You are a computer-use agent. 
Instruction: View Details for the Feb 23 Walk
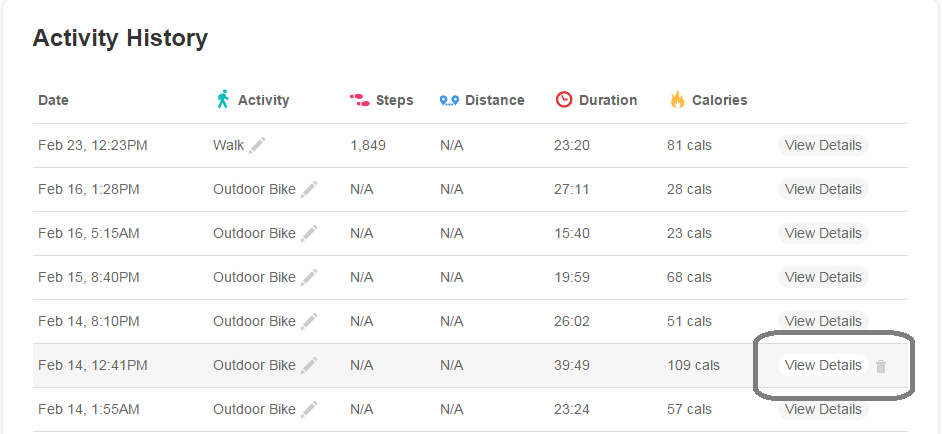pyautogui.click(x=823, y=145)
